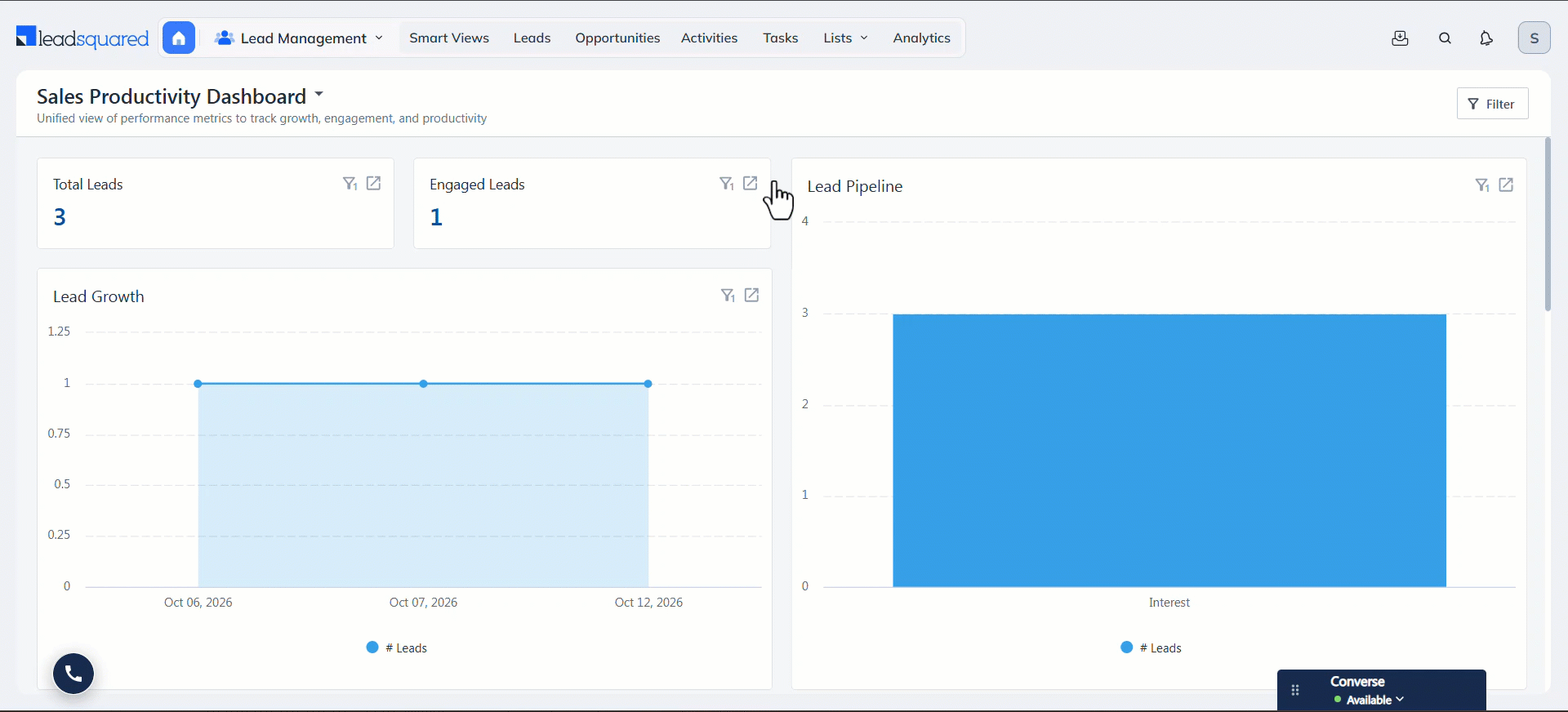Image resolution: width=1568 pixels, height=712 pixels.
Task: Open Lead Growth chart in expanded view
Action: pos(752,296)
